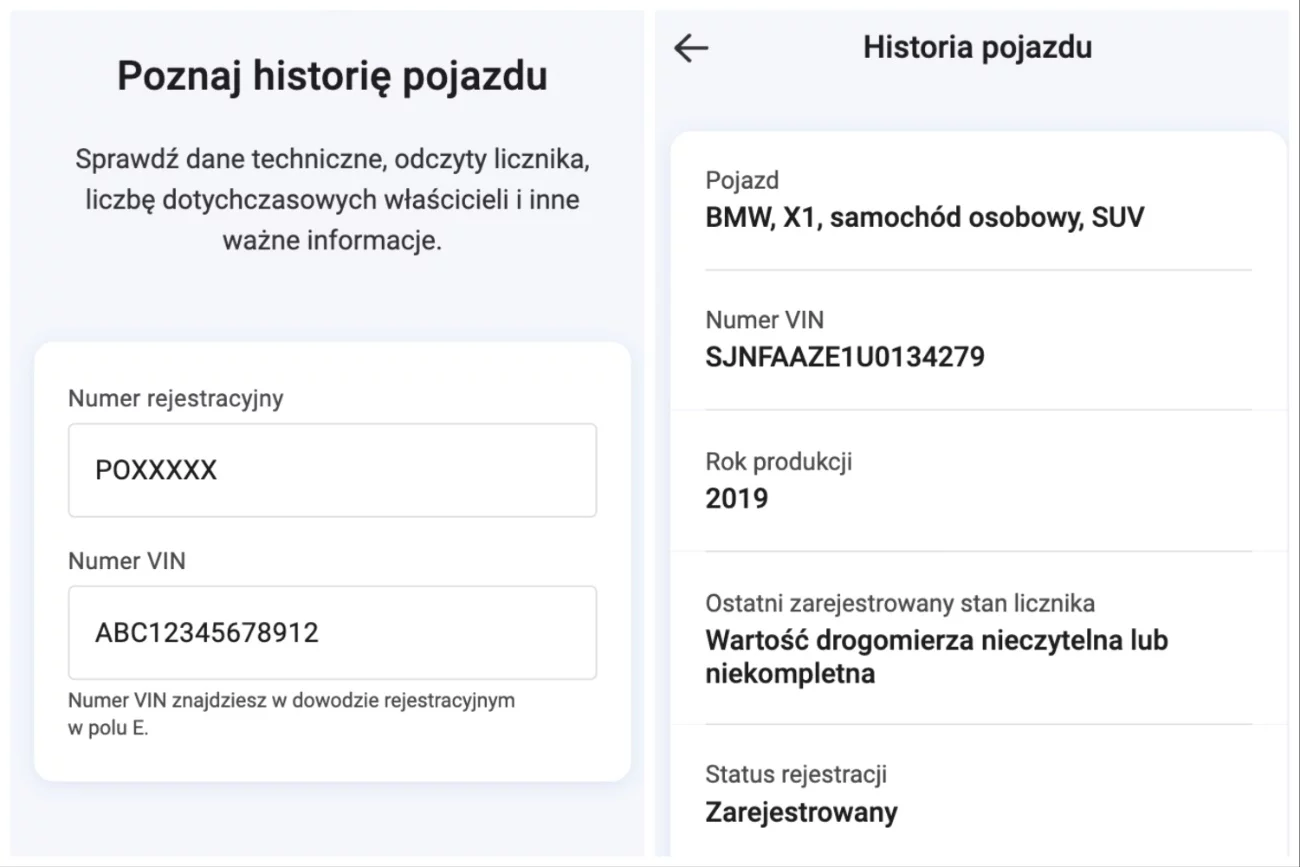This screenshot has height=867, width=1300.
Task: Click the Numer VIN label on form
Action: (x=127, y=562)
